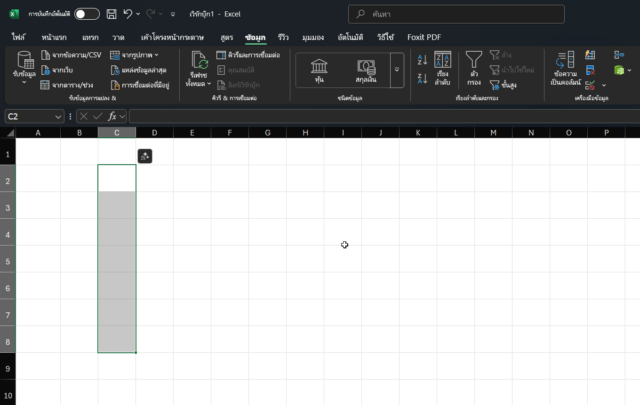Open the custom Sort dialog

tap(442, 68)
